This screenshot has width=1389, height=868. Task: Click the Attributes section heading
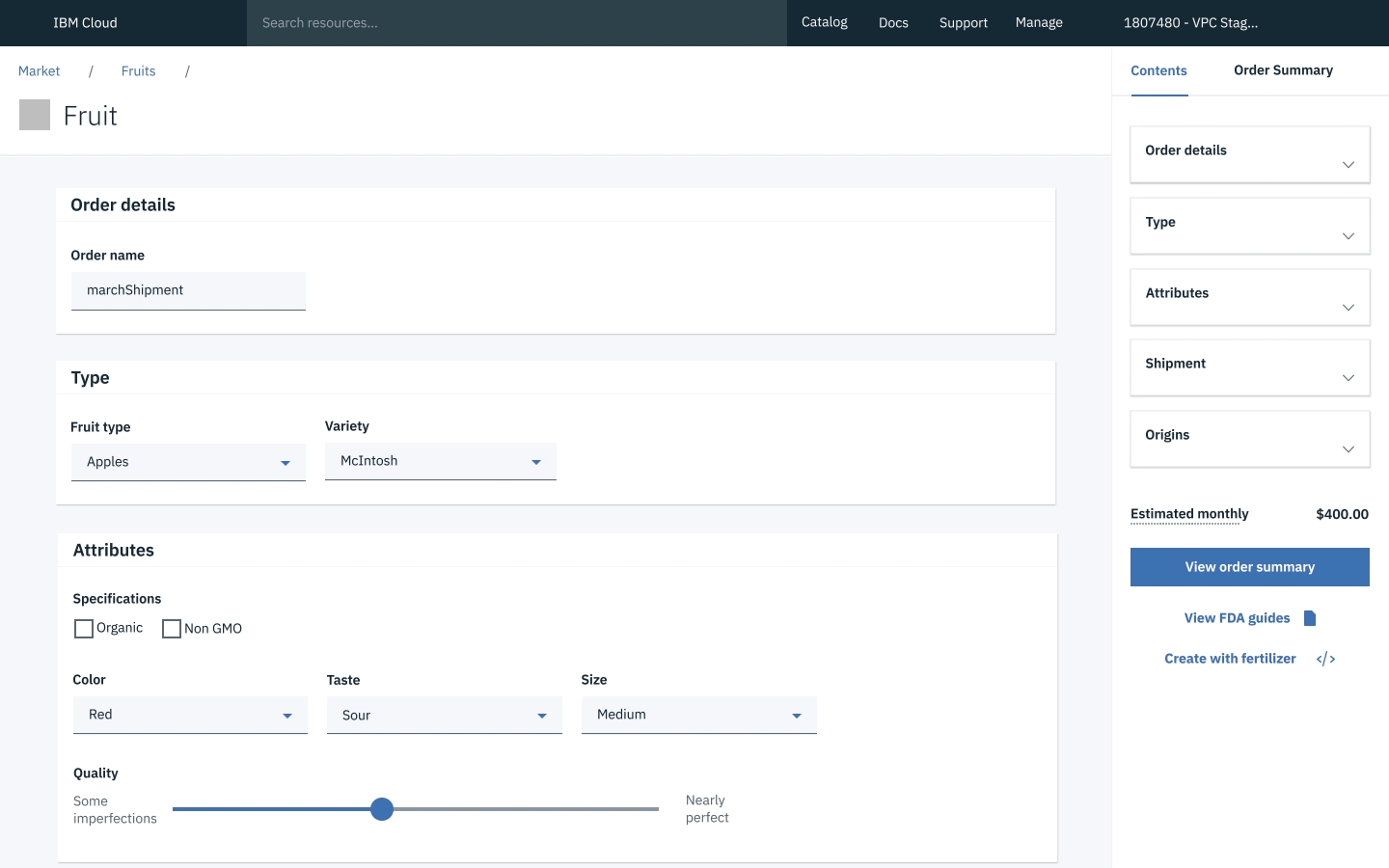coord(114,550)
